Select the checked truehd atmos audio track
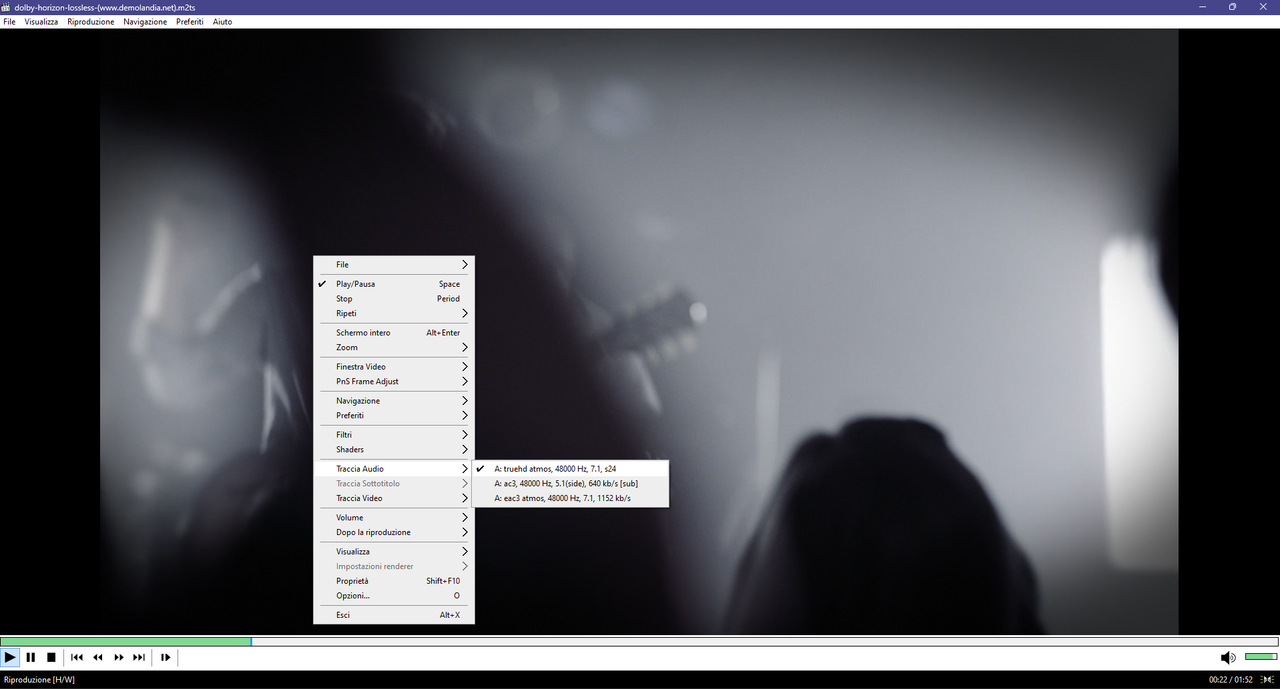This screenshot has height=689, width=1280. click(x=571, y=468)
